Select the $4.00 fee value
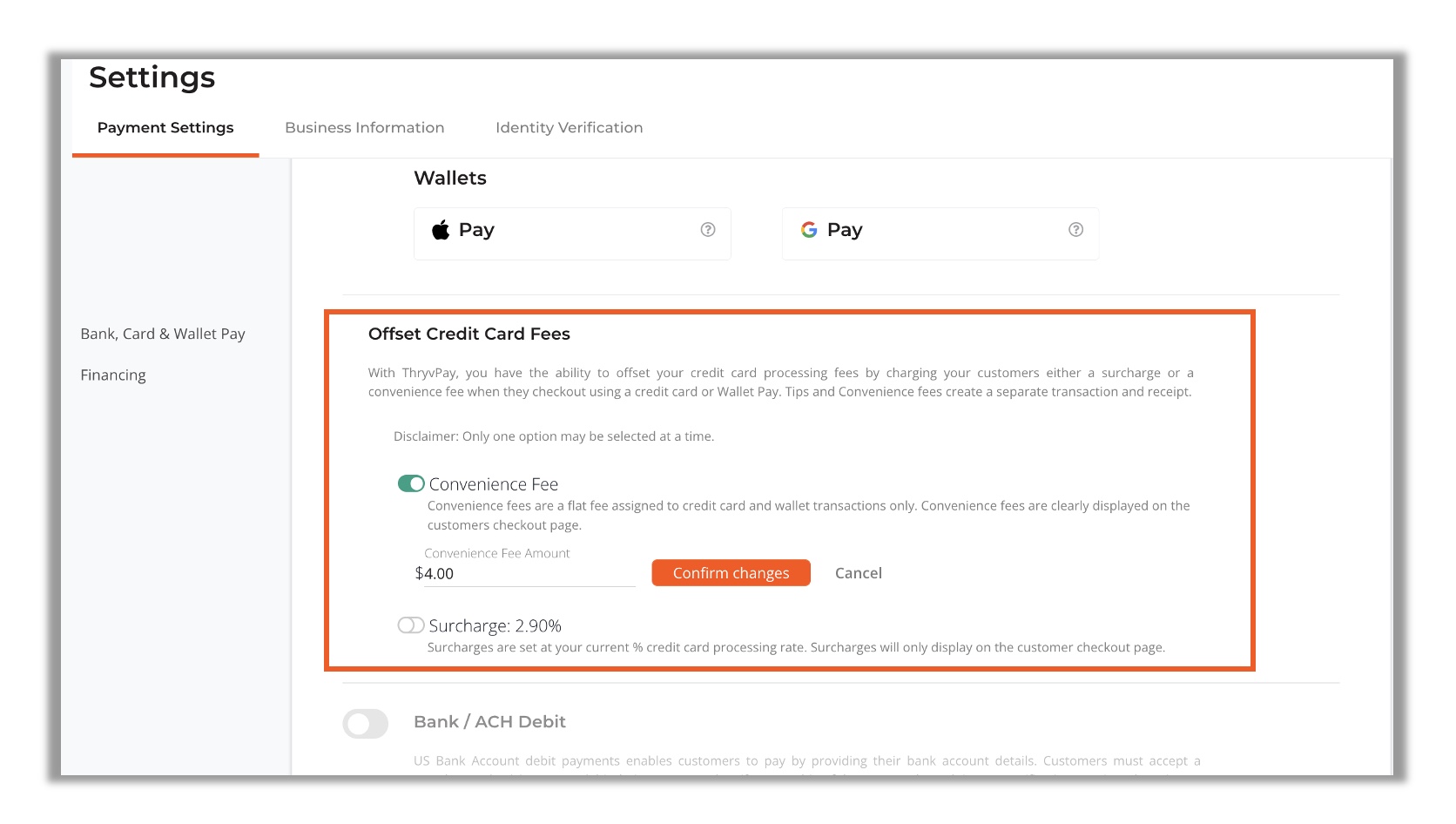1456x824 pixels. pyautogui.click(x=435, y=573)
